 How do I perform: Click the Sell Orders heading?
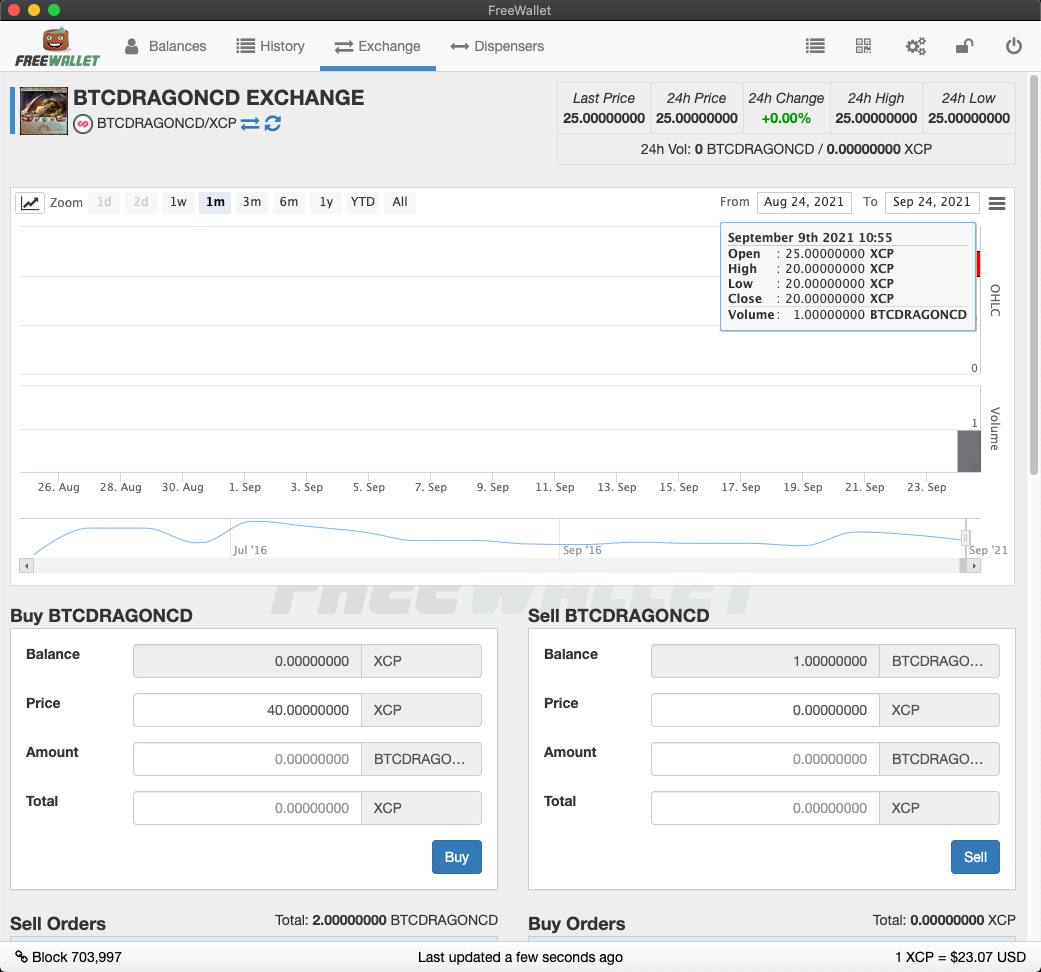pyautogui.click(x=58, y=924)
